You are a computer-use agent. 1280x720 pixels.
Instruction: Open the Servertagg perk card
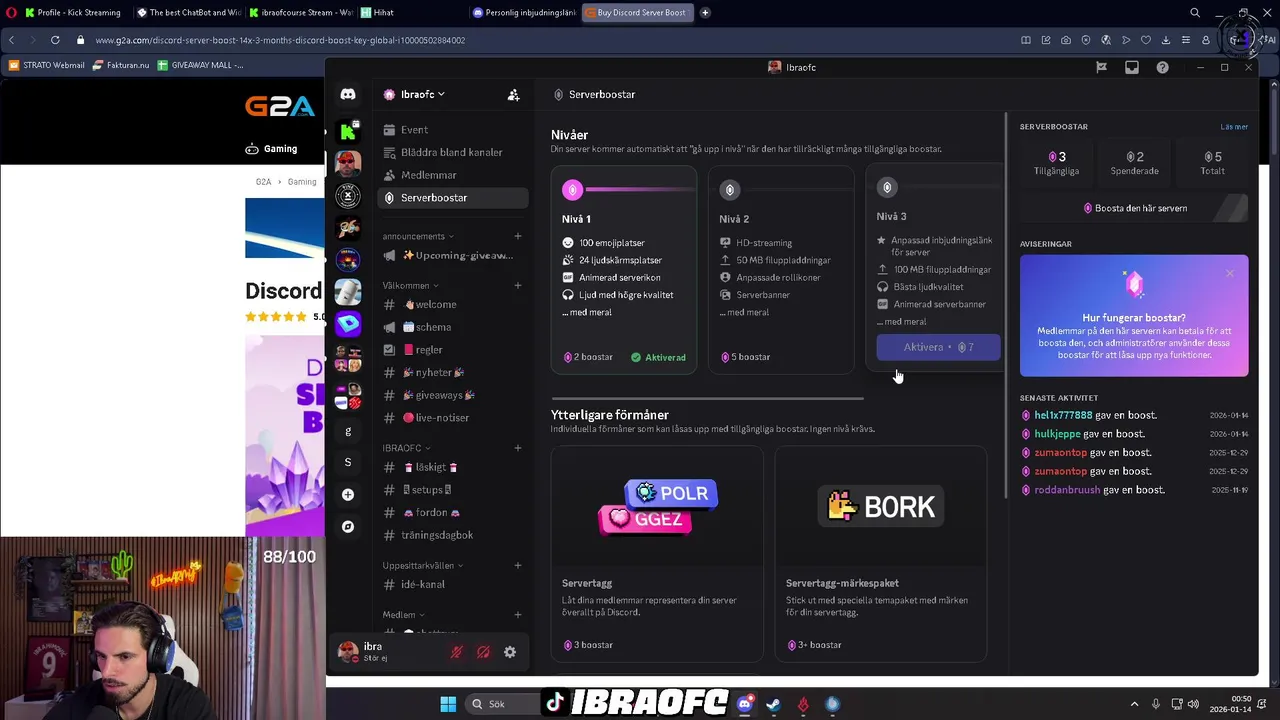[x=657, y=555]
